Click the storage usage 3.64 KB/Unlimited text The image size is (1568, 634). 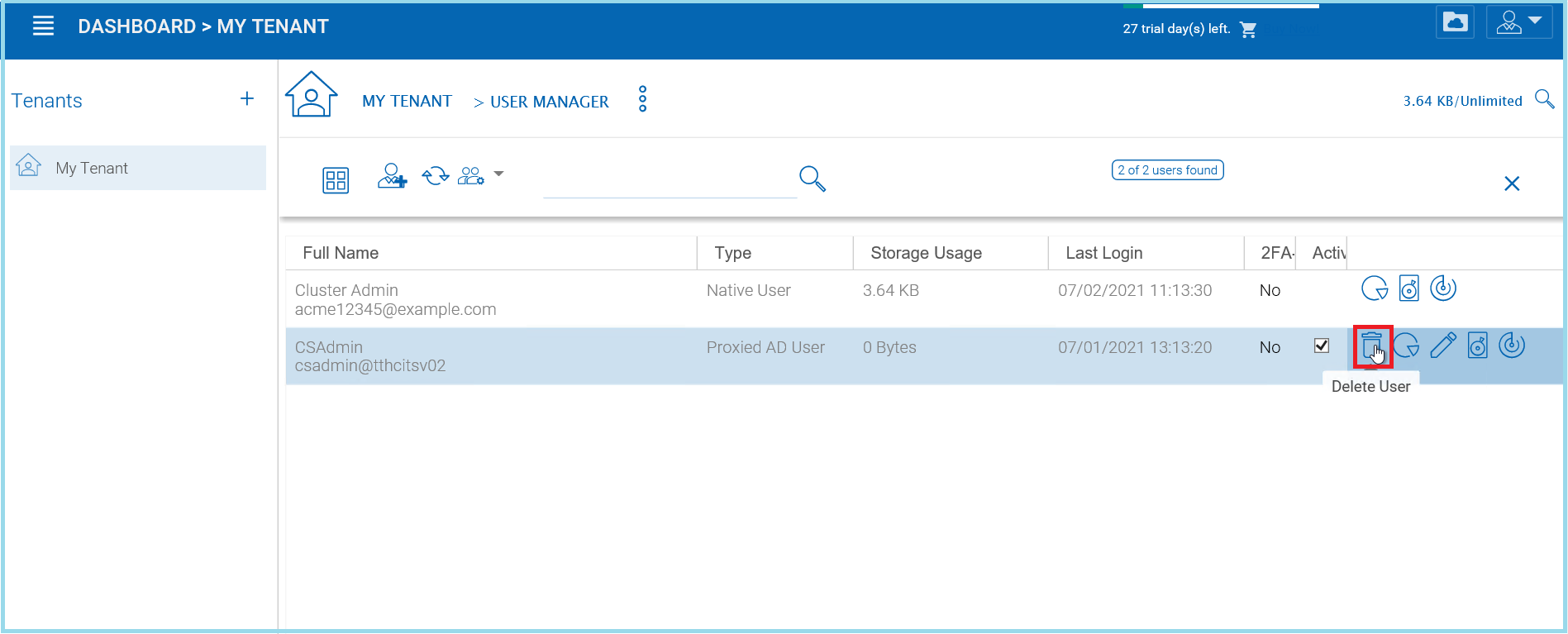click(x=1462, y=101)
